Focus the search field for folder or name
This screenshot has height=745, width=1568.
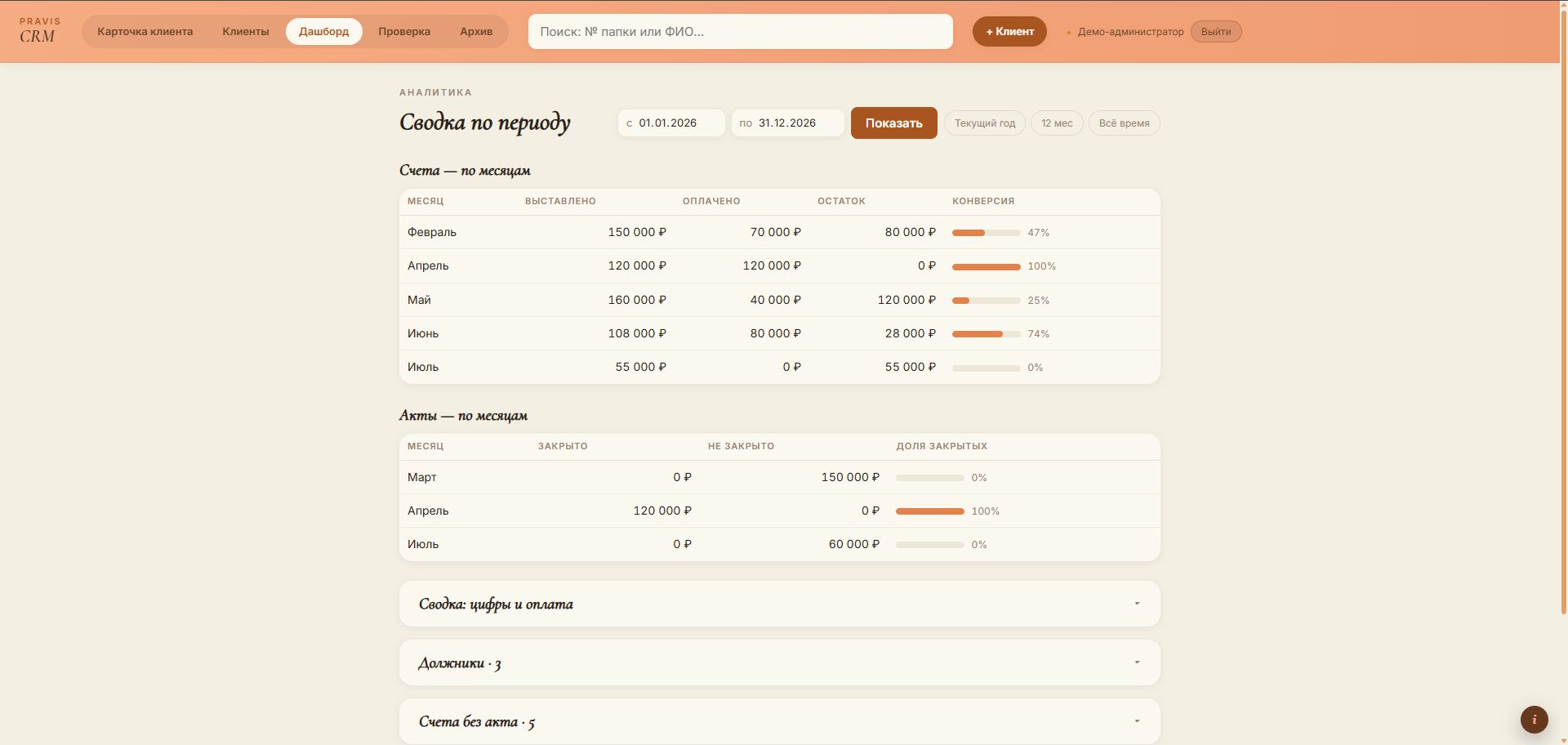point(740,31)
